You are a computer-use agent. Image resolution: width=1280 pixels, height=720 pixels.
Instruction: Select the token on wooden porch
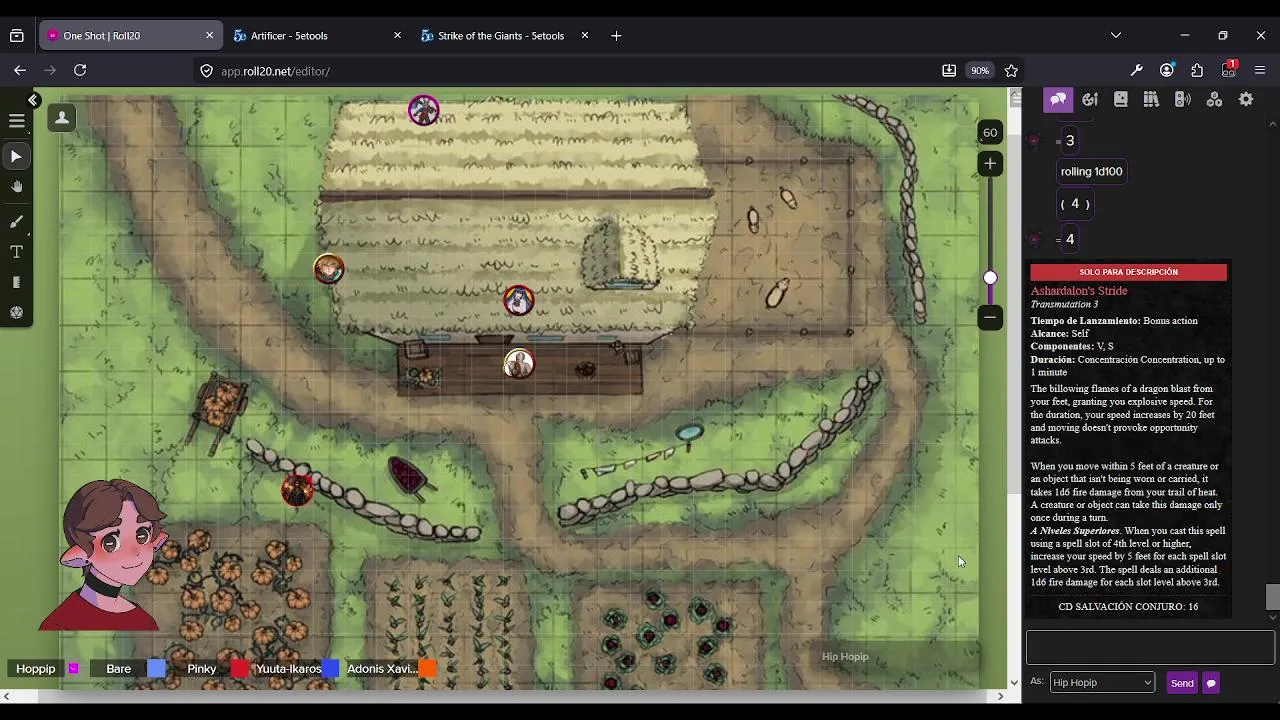pos(518,363)
